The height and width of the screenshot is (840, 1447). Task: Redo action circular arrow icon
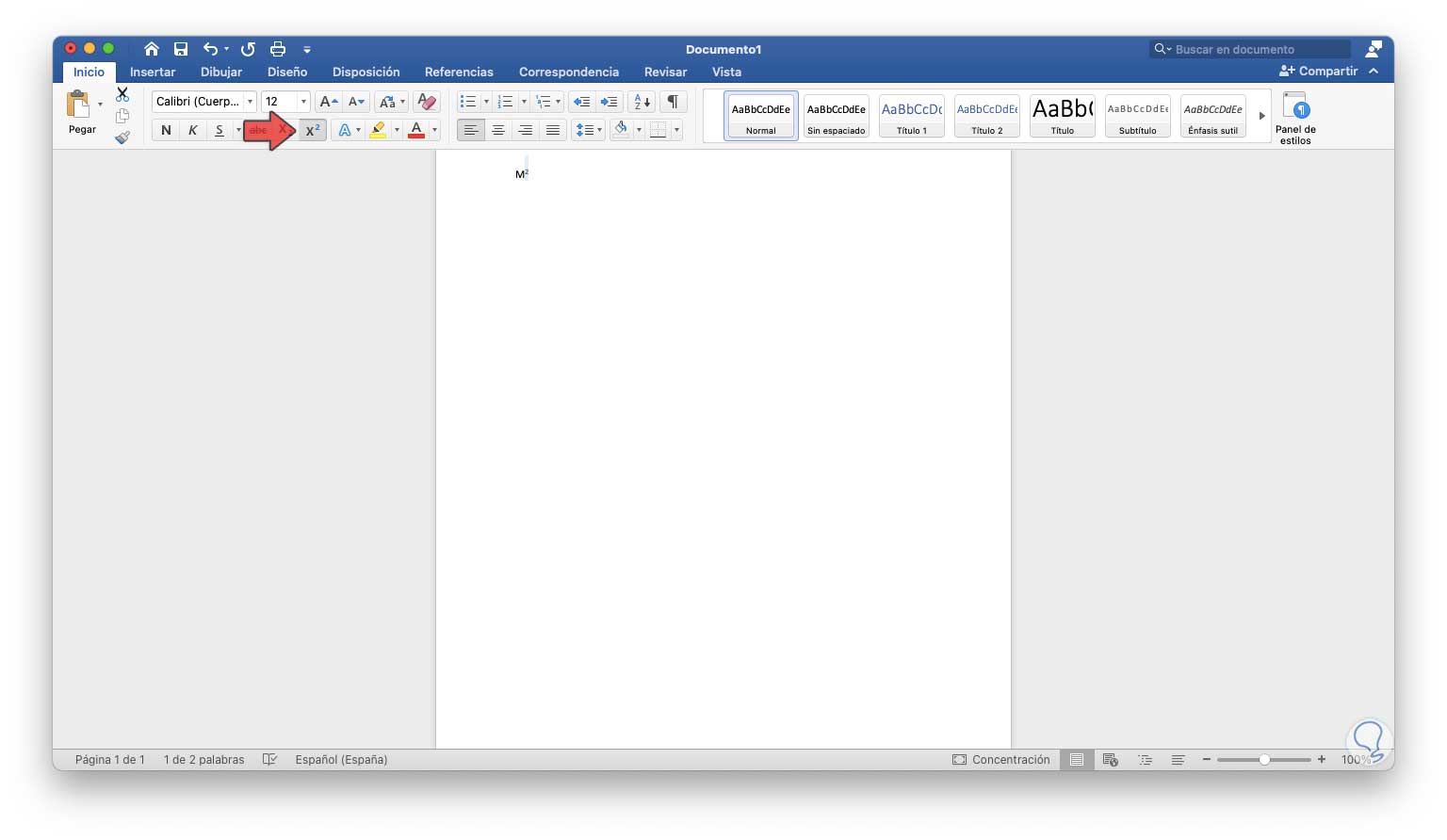(x=248, y=49)
